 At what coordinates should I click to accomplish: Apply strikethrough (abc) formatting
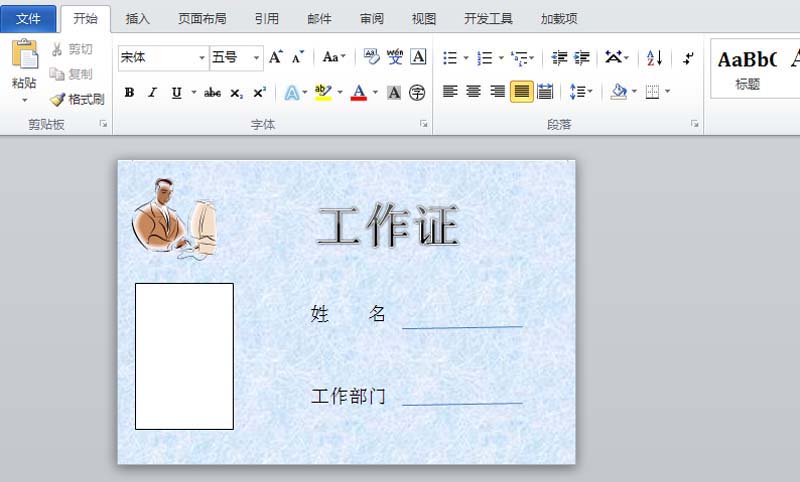click(x=212, y=93)
